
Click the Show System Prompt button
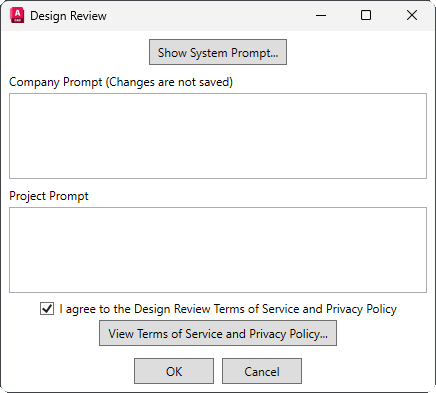tap(218, 52)
